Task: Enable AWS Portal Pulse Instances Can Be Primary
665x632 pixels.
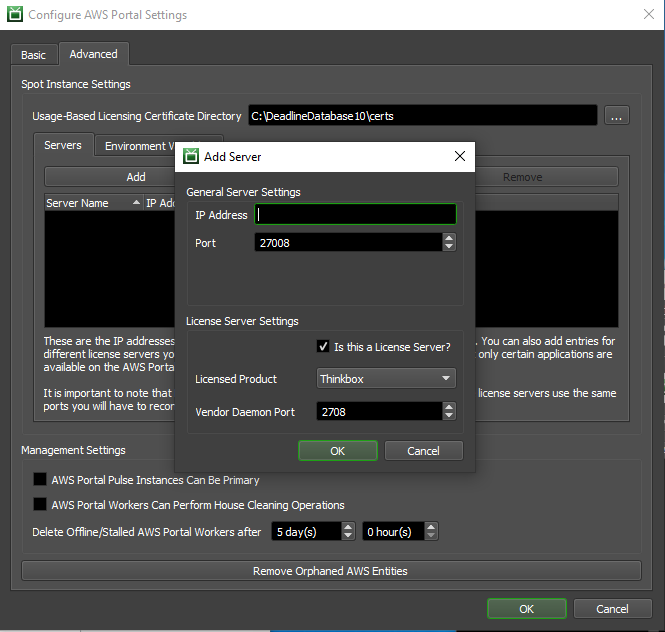Action: tap(40, 479)
